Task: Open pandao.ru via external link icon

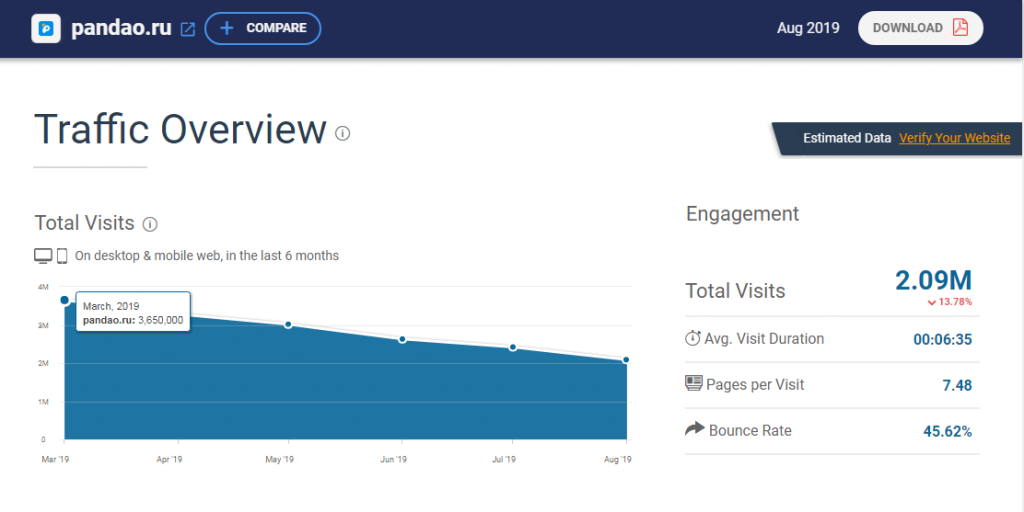Action: coord(187,29)
